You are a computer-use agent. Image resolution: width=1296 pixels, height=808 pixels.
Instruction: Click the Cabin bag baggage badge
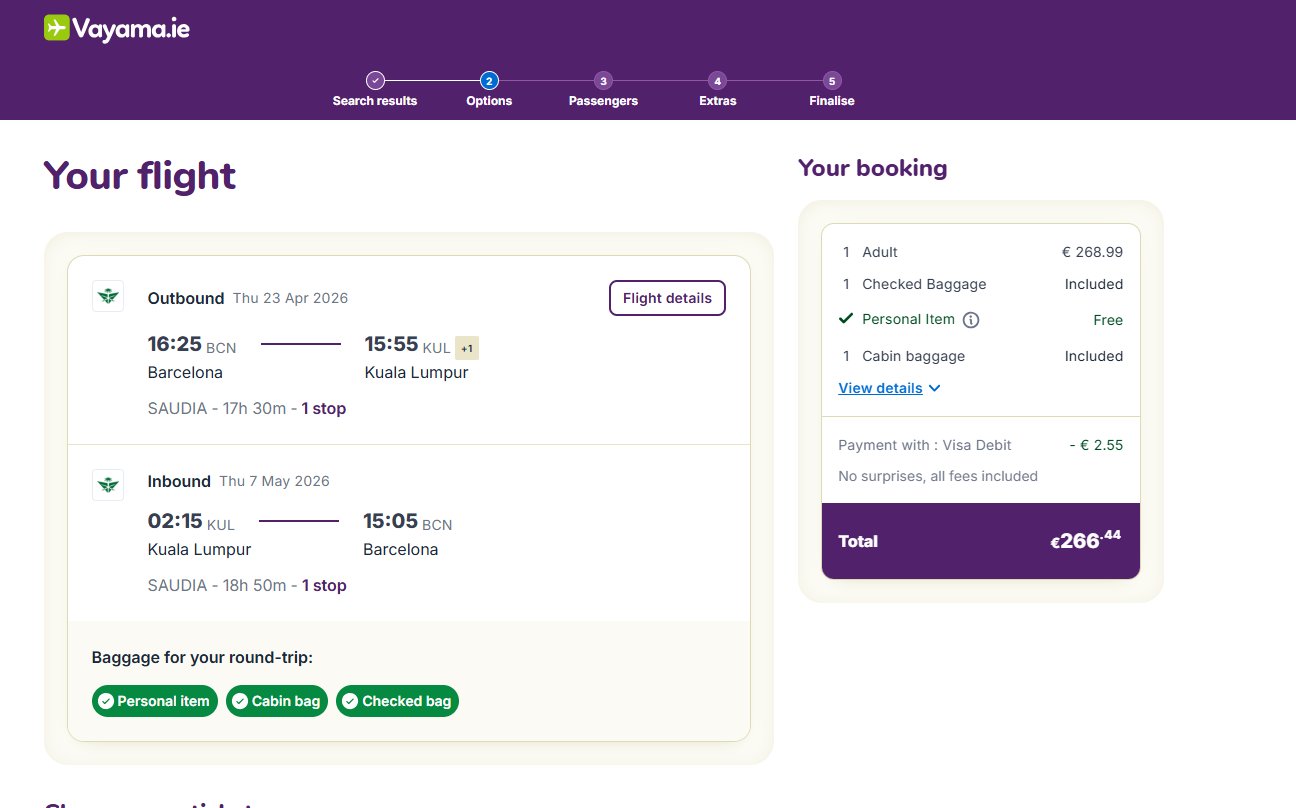click(277, 701)
